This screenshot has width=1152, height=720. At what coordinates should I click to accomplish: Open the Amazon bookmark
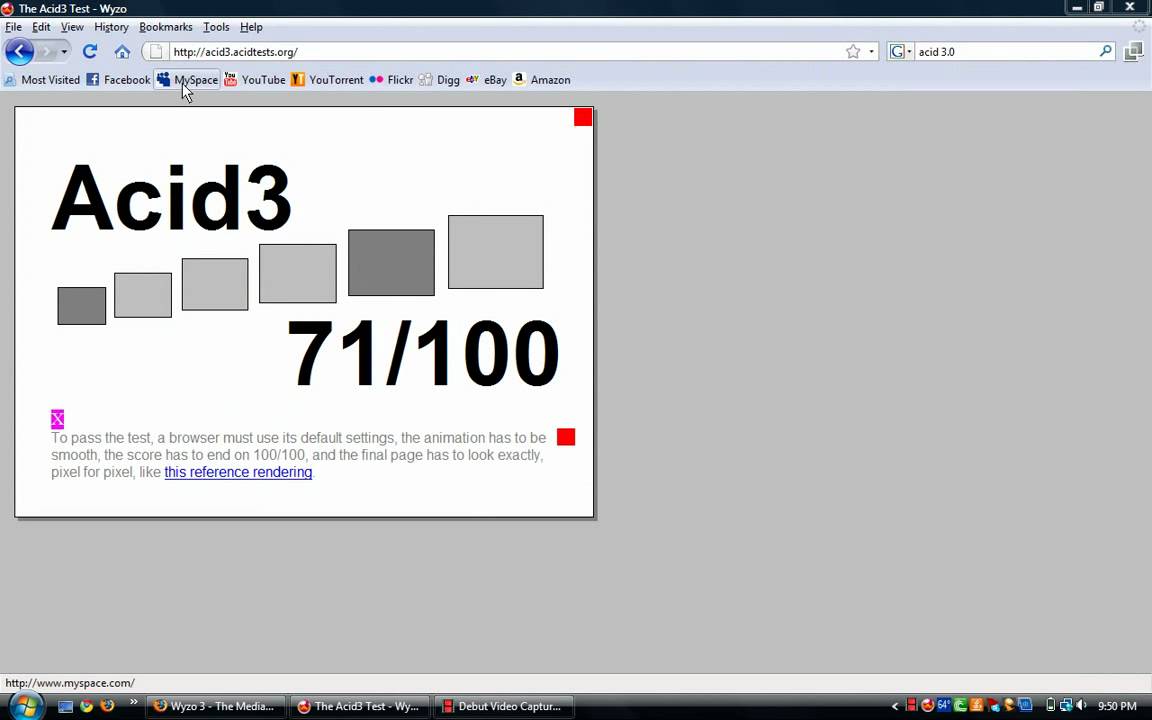[541, 80]
